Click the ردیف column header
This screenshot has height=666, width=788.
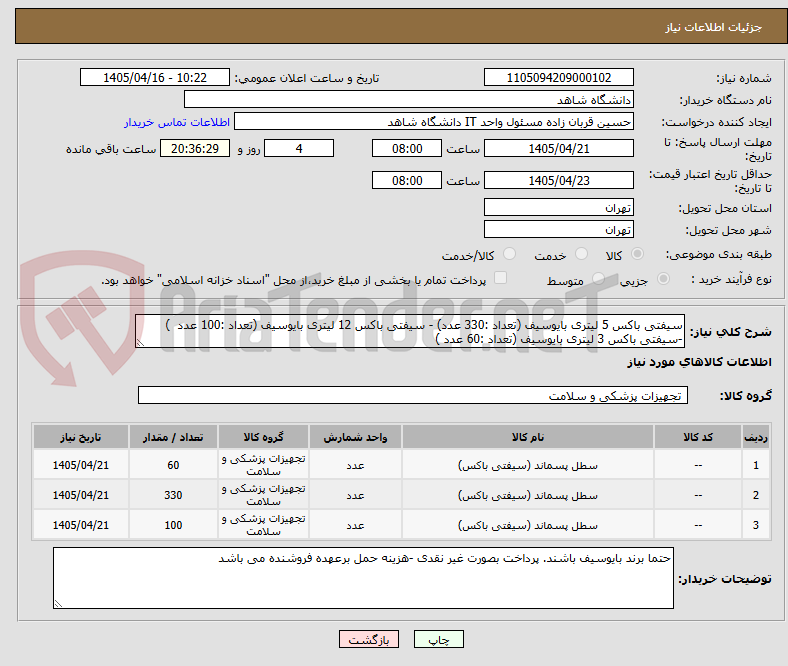tap(755, 437)
